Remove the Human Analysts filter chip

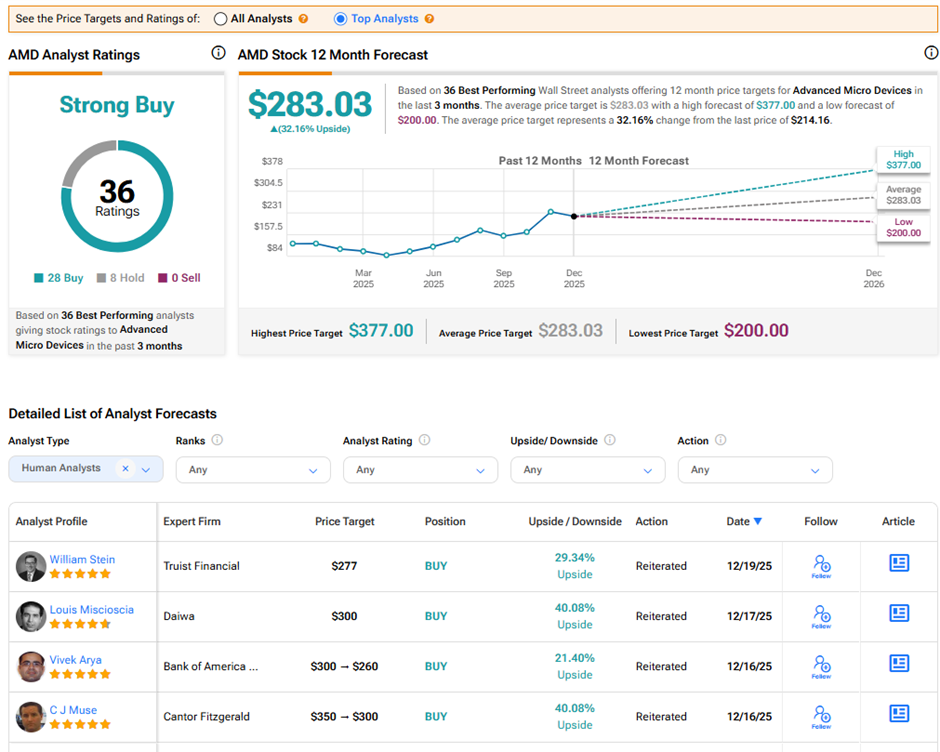tap(125, 468)
